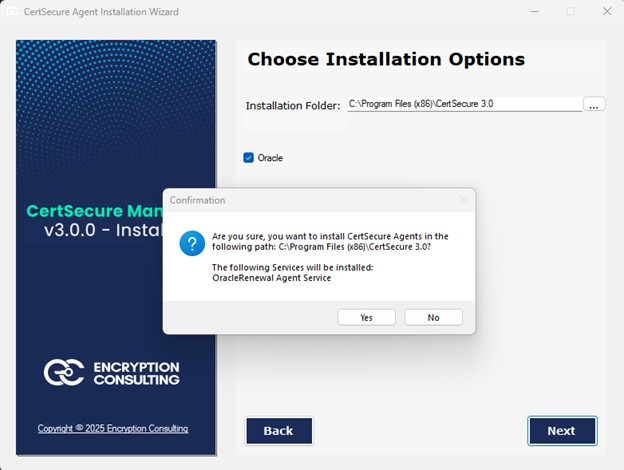Click the Confirmation dialog title
624x470 pixels.
(197, 200)
